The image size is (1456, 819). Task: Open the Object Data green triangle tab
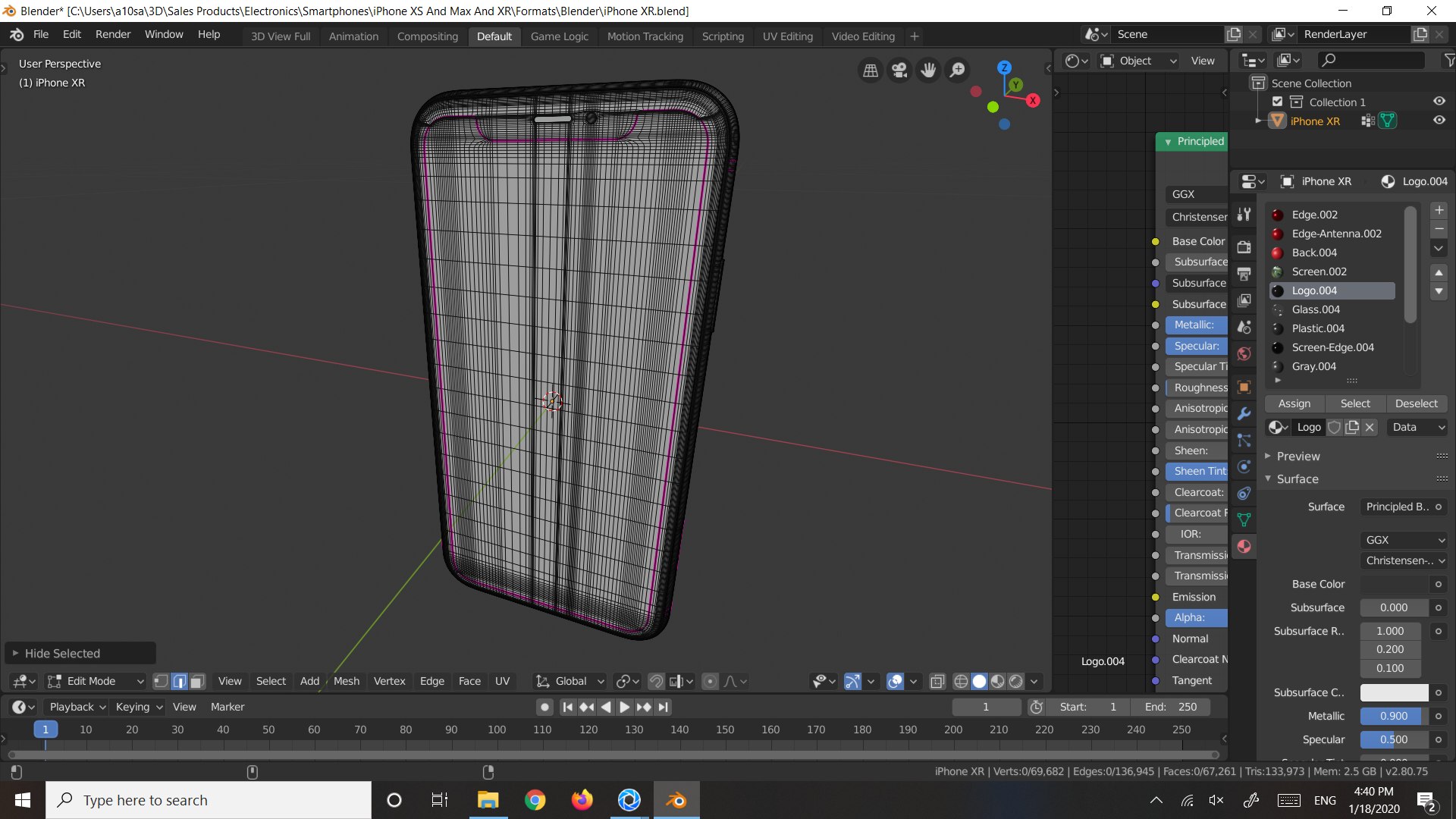pyautogui.click(x=1244, y=520)
